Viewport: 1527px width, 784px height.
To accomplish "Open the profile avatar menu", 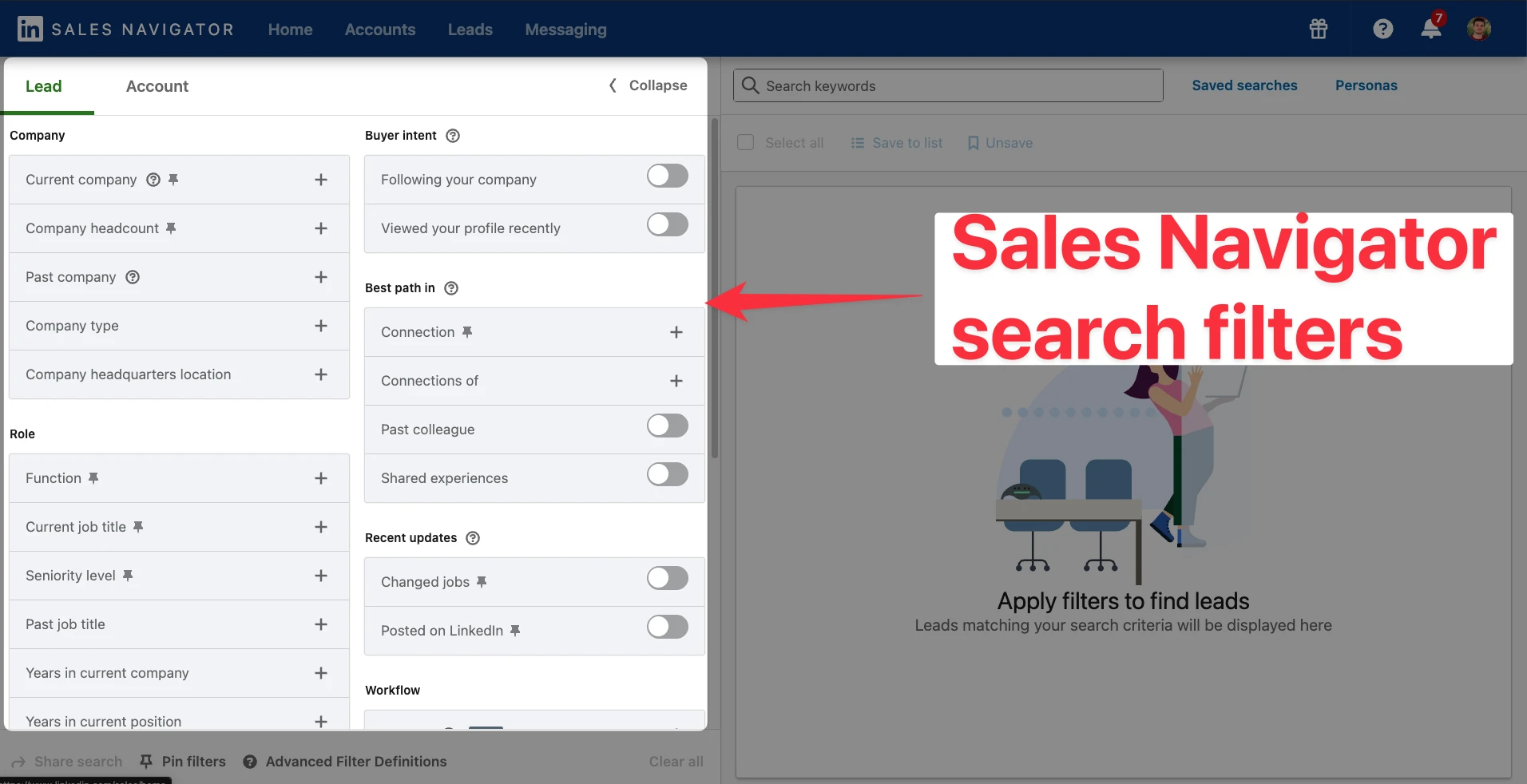I will click(1479, 29).
